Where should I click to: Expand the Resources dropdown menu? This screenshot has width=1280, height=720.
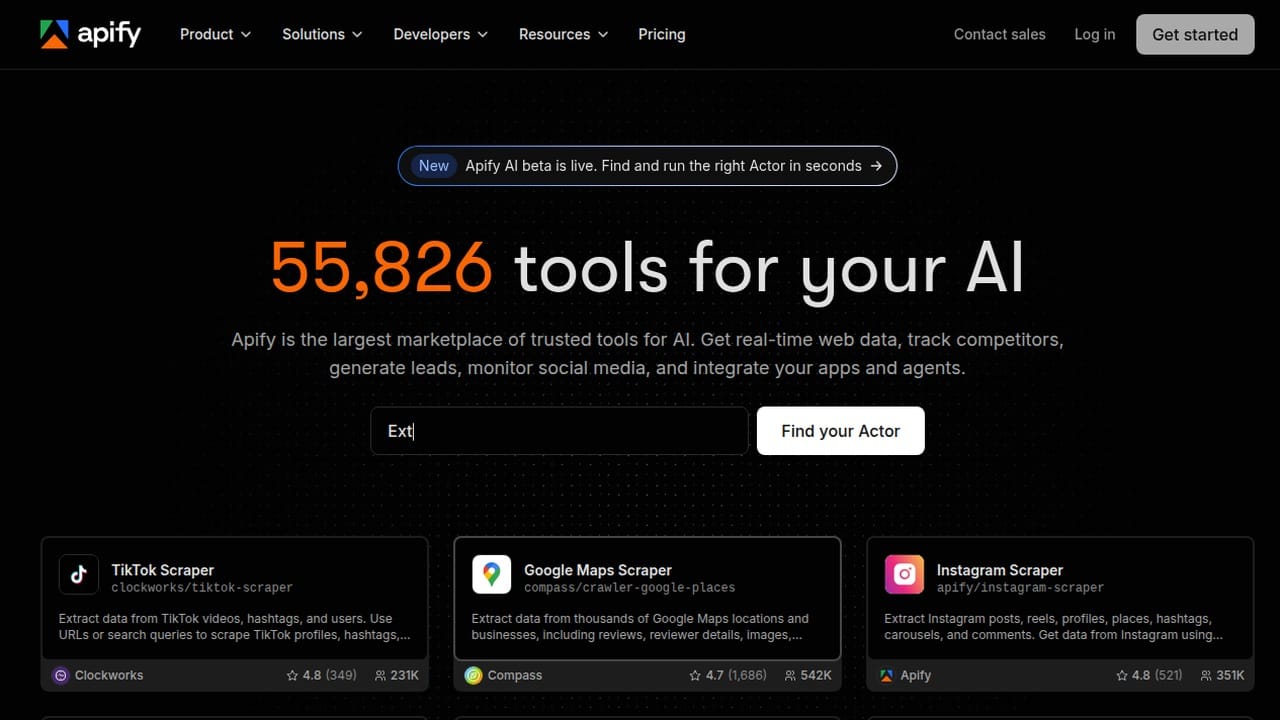(x=564, y=34)
